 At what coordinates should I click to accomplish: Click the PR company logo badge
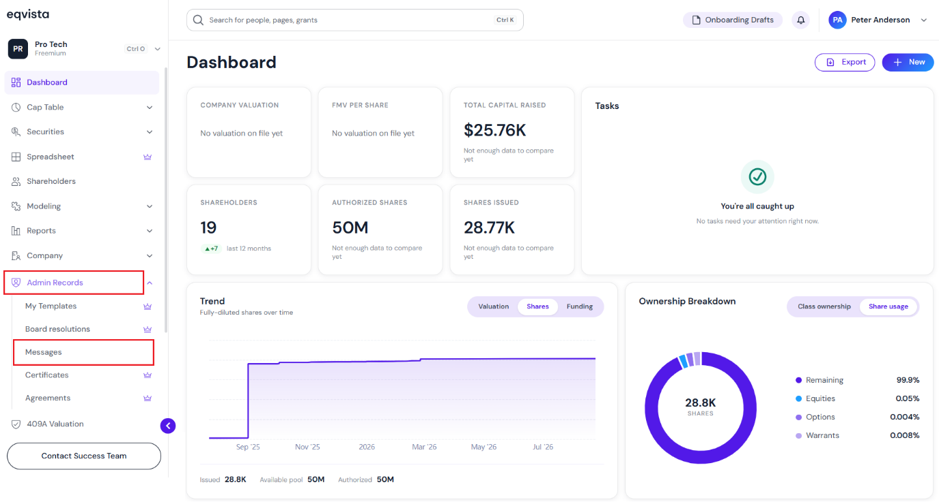click(x=18, y=49)
